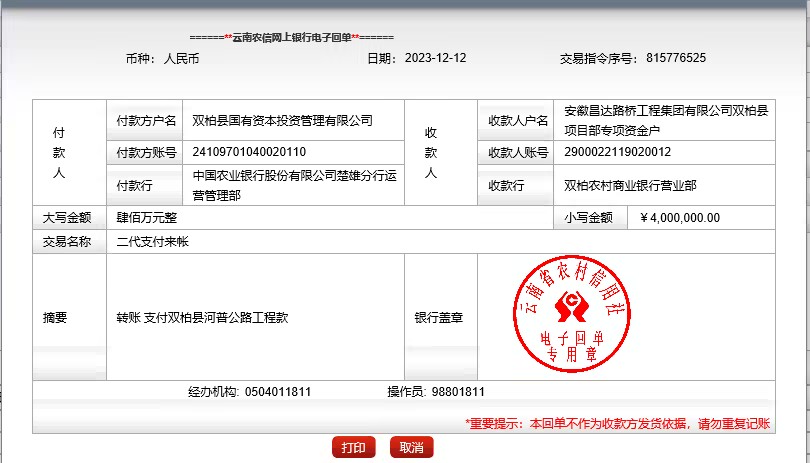Select payee account number 2900022119020012
The width and height of the screenshot is (810, 463).
pyautogui.click(x=617, y=152)
